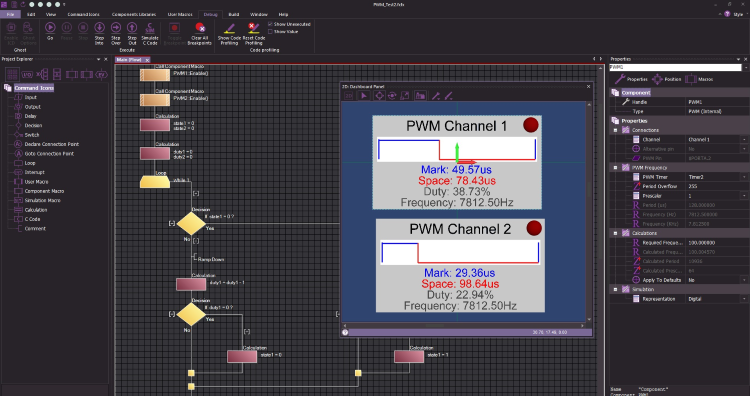
Task: Click the Step Into debug icon
Action: (x=99, y=33)
